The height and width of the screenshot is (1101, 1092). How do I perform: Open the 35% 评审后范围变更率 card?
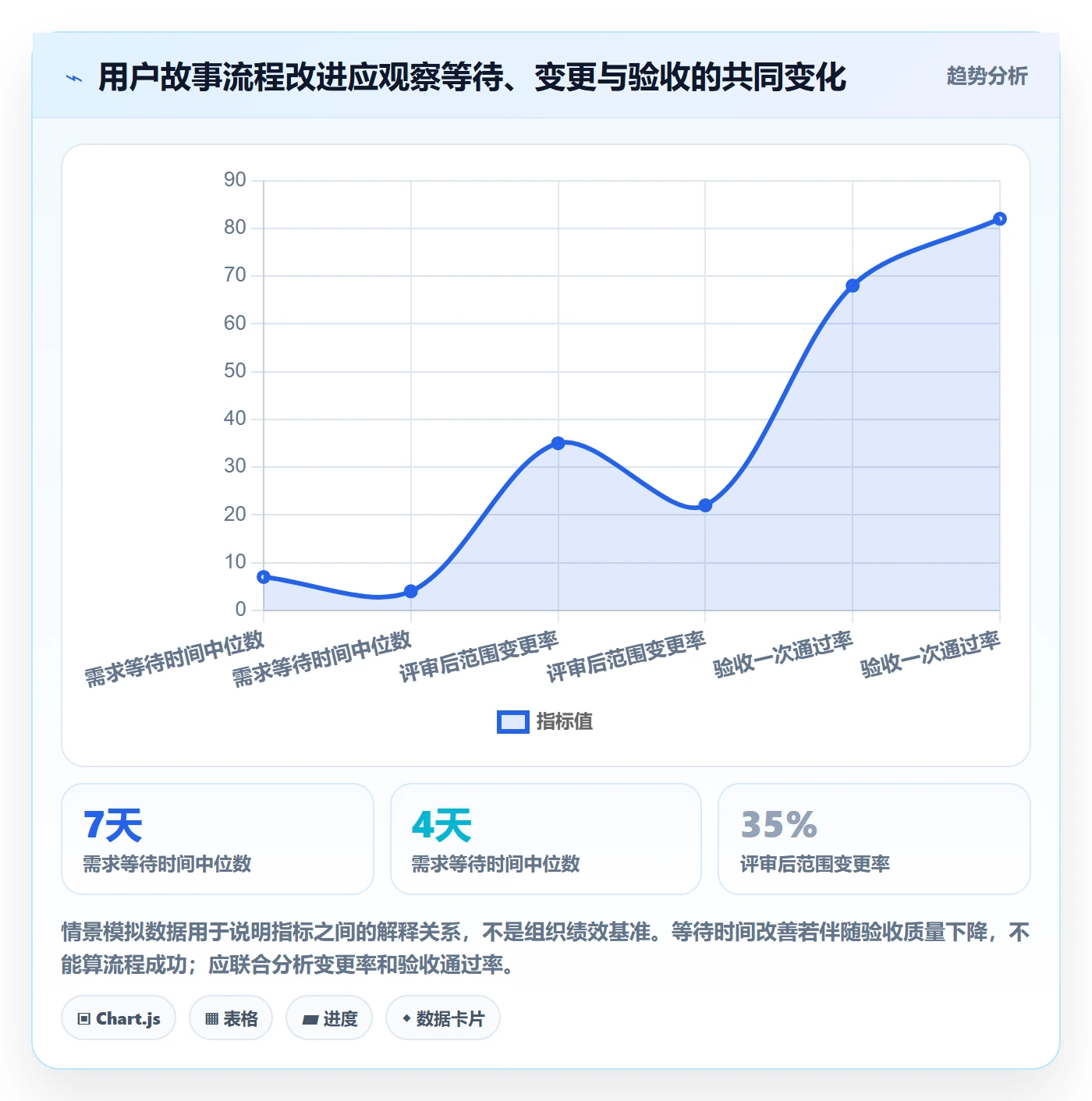pos(874,839)
